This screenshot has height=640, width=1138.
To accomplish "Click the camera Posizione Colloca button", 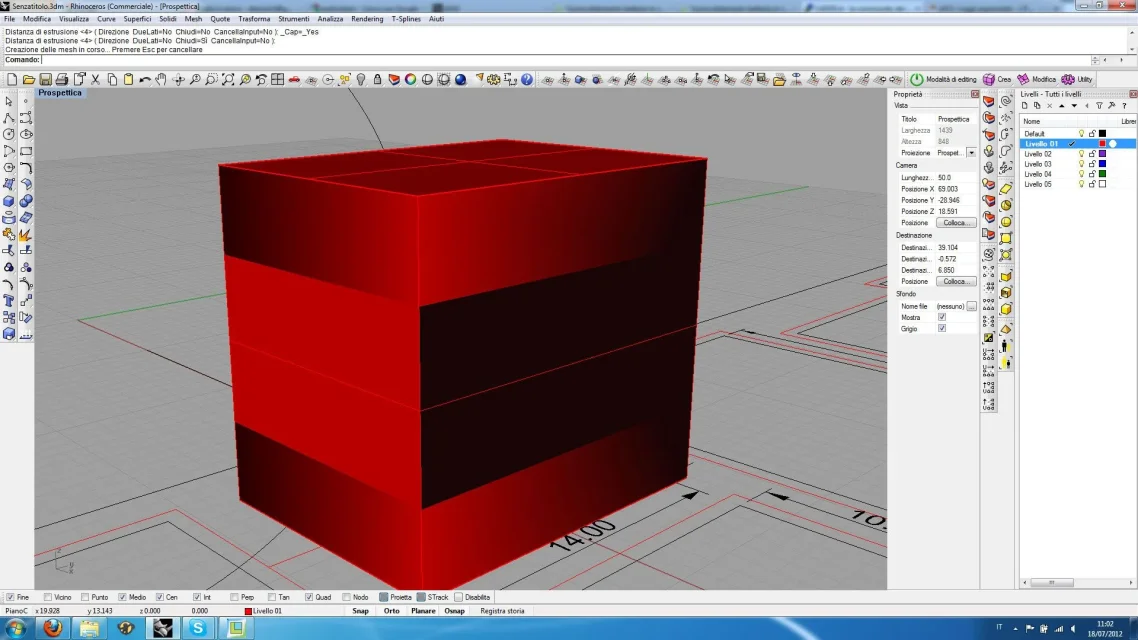I will pyautogui.click(x=955, y=223).
